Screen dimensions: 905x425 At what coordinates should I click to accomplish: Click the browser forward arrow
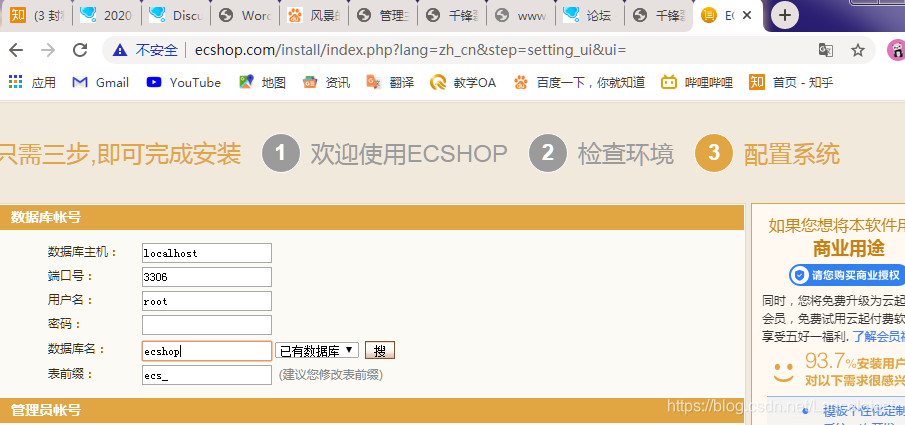point(48,50)
